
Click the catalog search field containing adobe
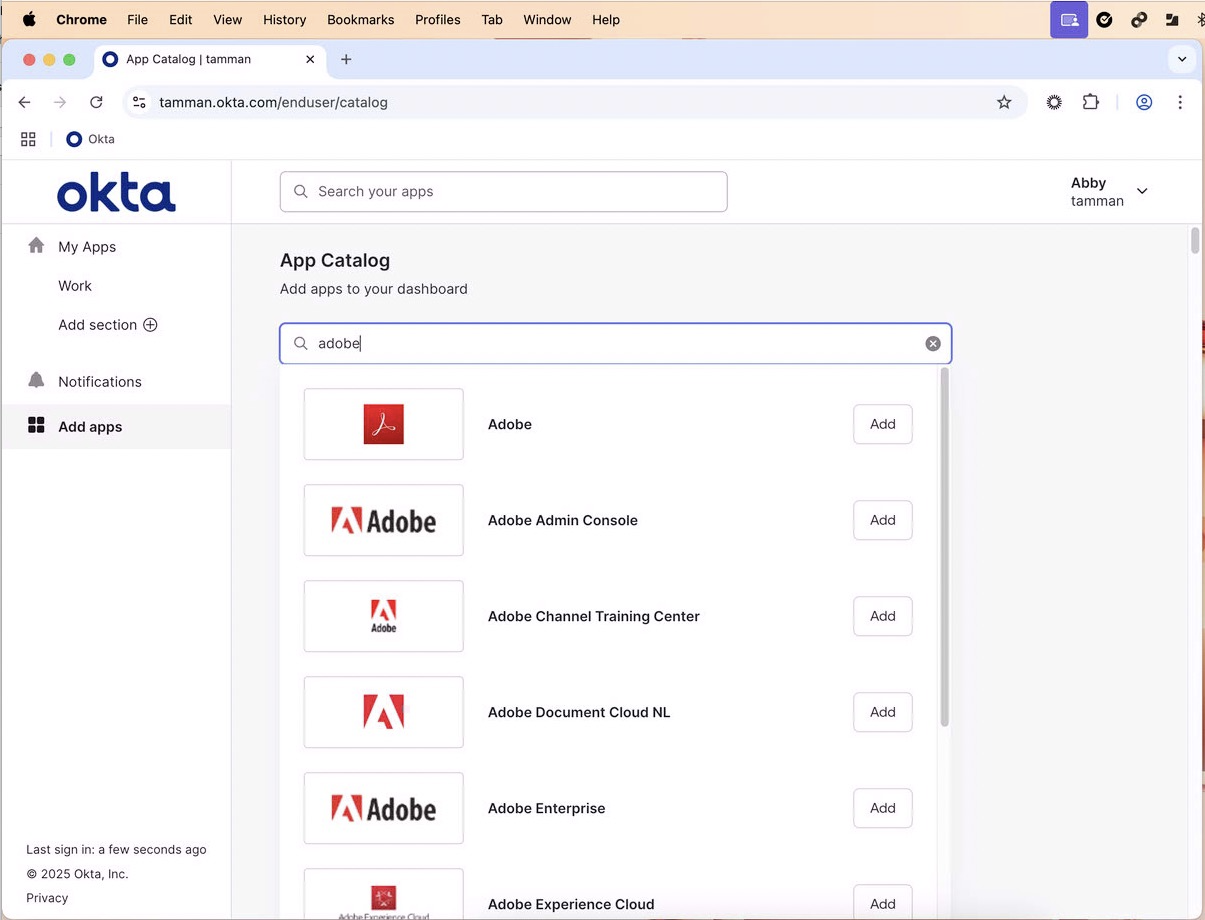615,343
